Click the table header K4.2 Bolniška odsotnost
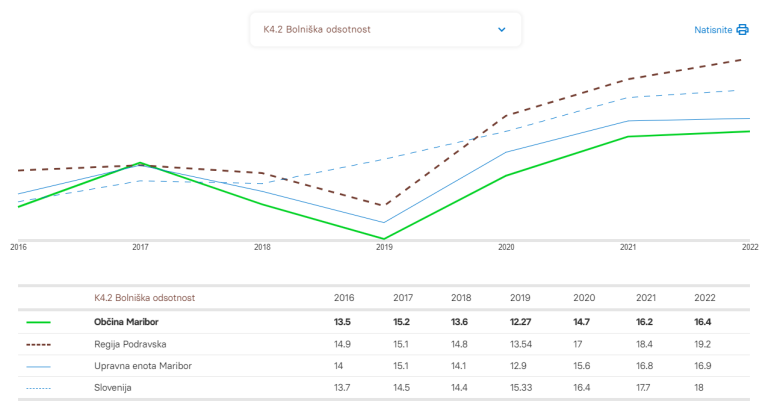Image resolution: width=768 pixels, height=407 pixels. (x=144, y=298)
